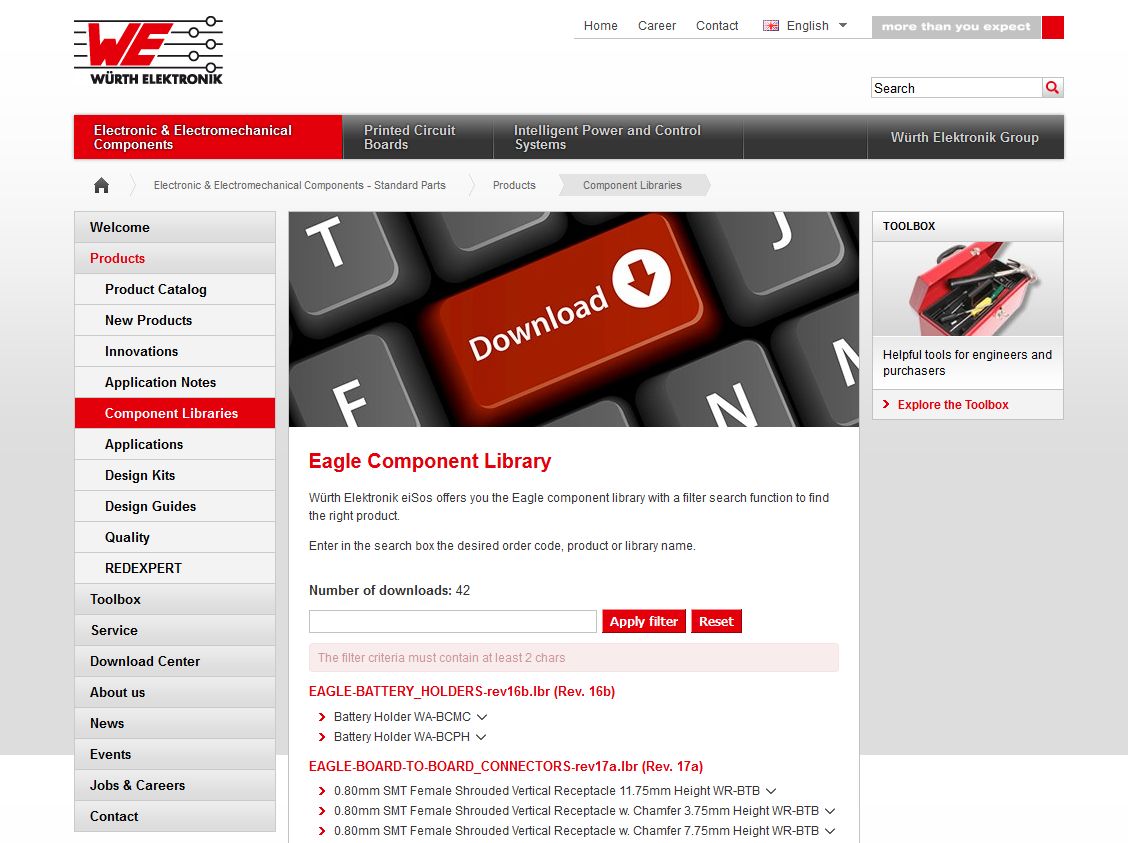
Task: Open New Products in sidebar
Action: [175, 320]
